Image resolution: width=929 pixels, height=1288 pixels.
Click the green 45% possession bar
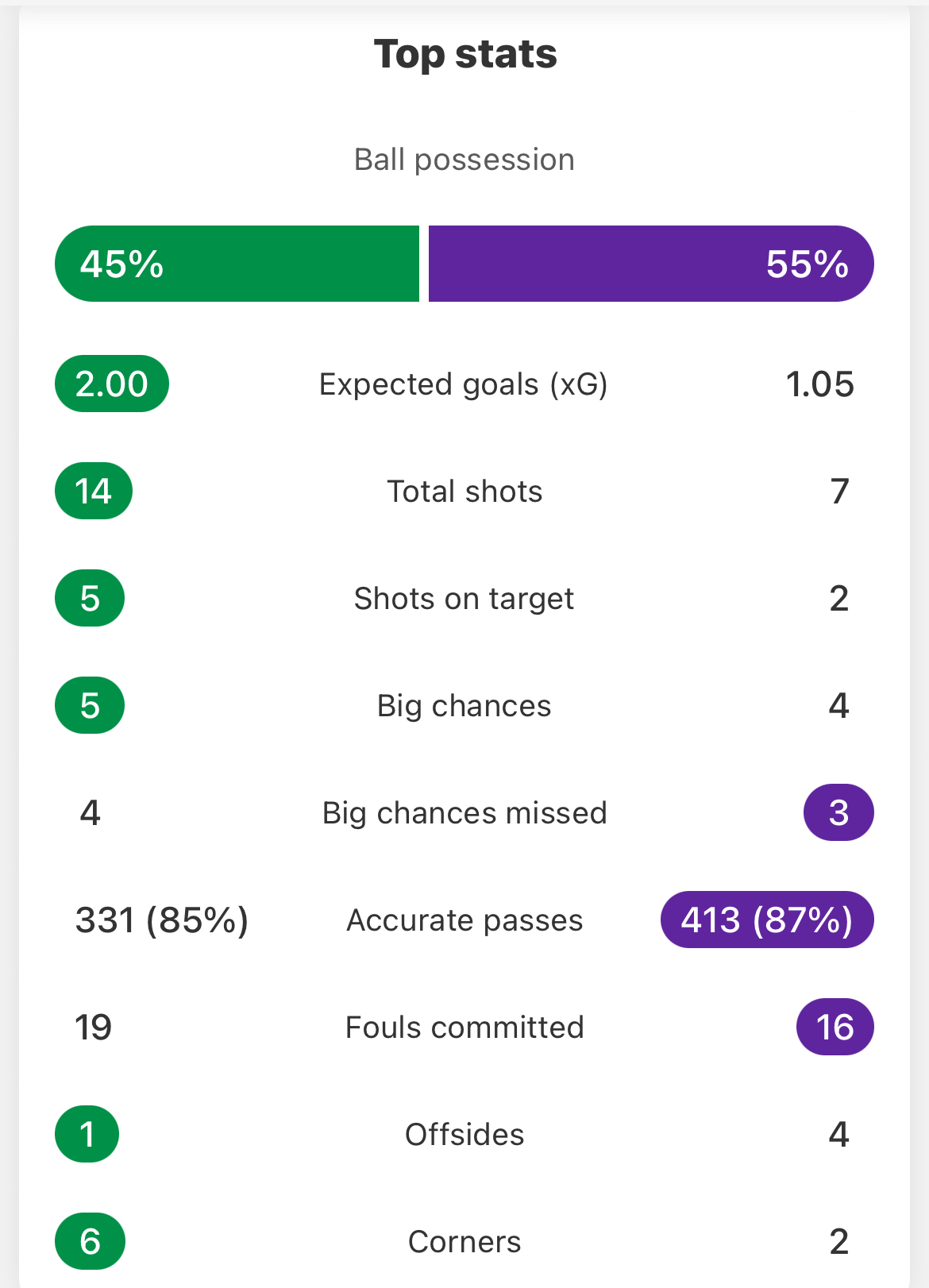click(x=237, y=264)
